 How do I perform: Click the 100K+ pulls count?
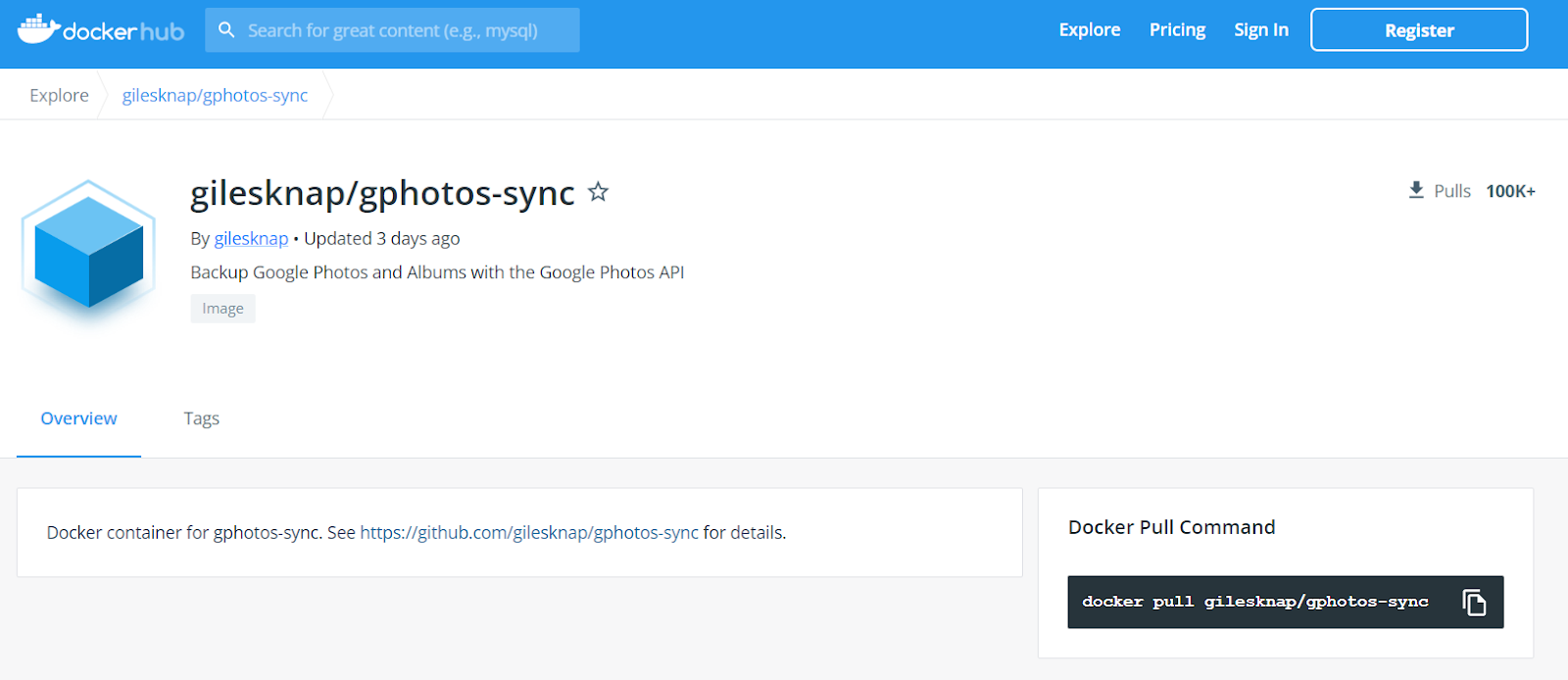[1510, 191]
